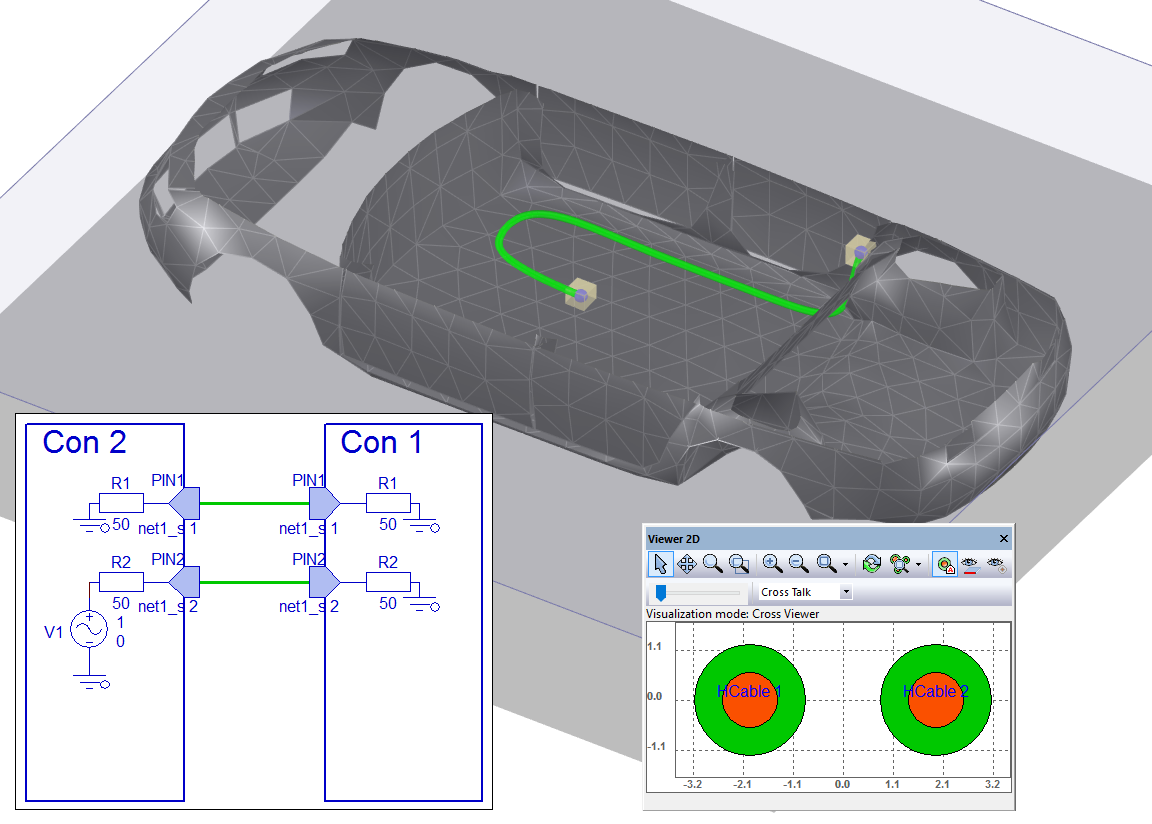Refresh the Viewer 2D display
Image resolution: width=1152 pixels, height=824 pixels.
click(871, 564)
